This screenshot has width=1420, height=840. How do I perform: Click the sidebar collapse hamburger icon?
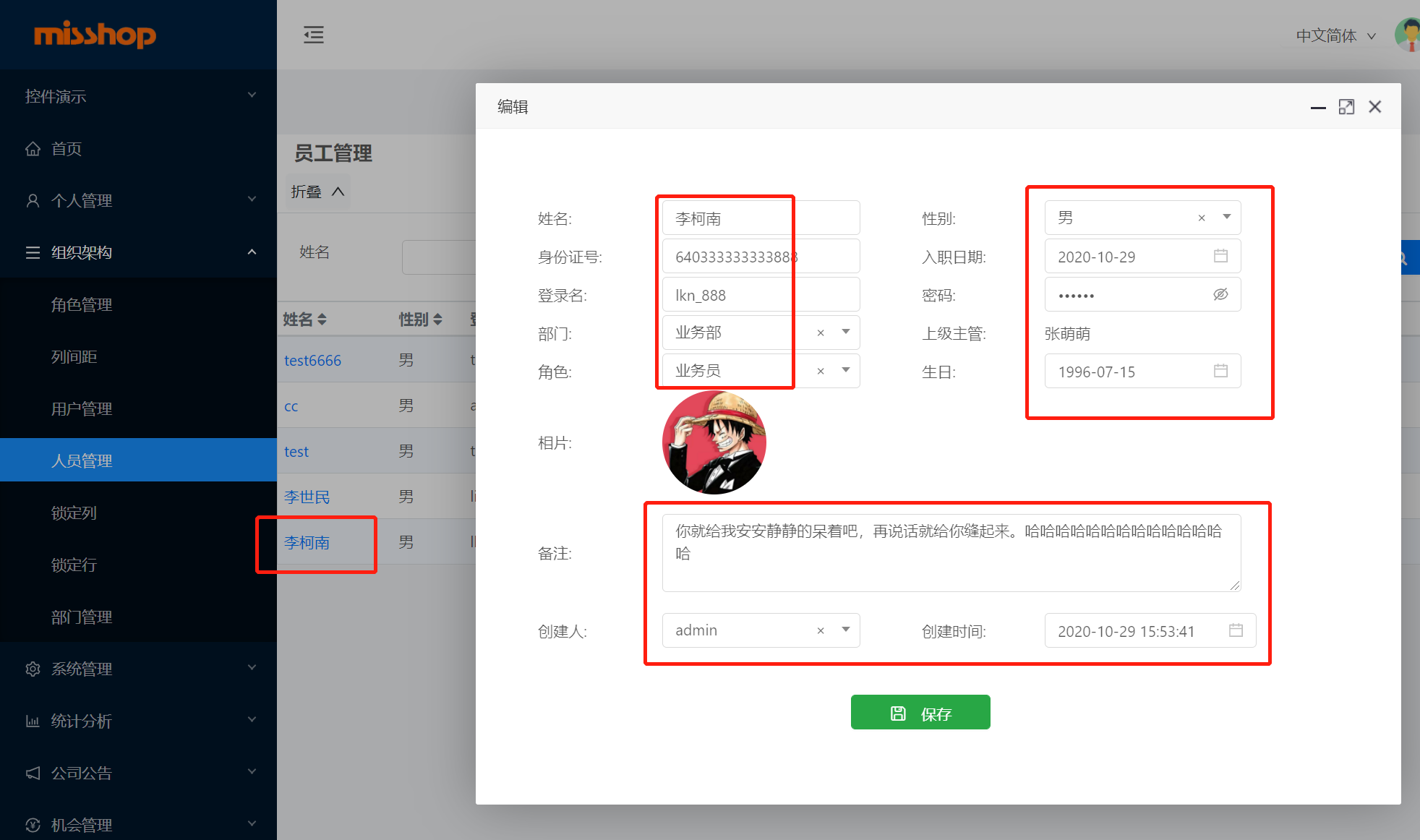(x=313, y=35)
